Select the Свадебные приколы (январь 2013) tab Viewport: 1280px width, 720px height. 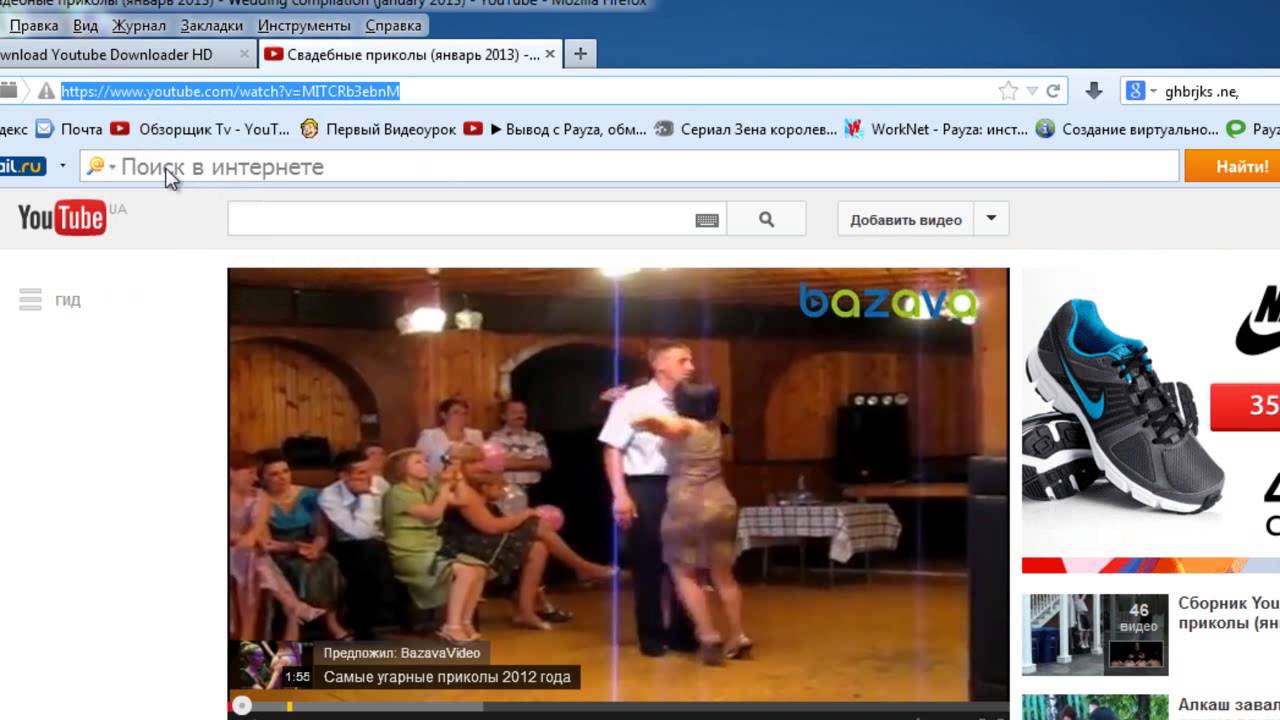tap(412, 54)
